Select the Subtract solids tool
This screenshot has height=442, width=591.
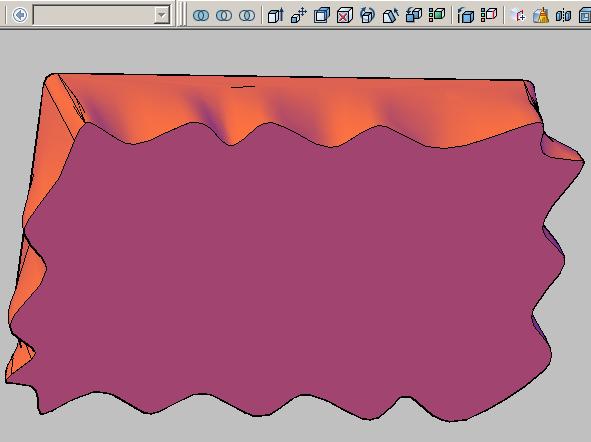224,15
